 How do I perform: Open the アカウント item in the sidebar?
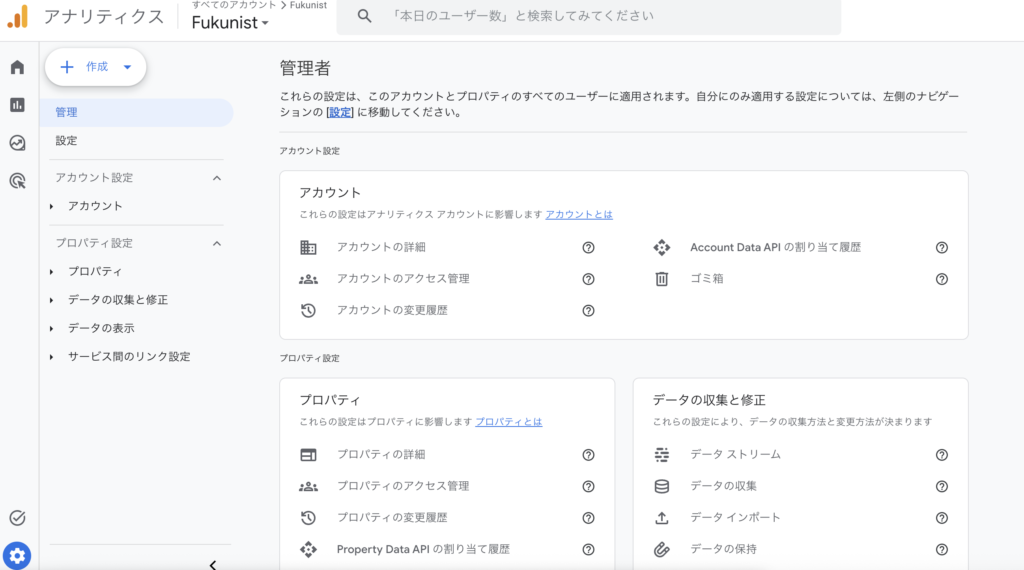[95, 206]
